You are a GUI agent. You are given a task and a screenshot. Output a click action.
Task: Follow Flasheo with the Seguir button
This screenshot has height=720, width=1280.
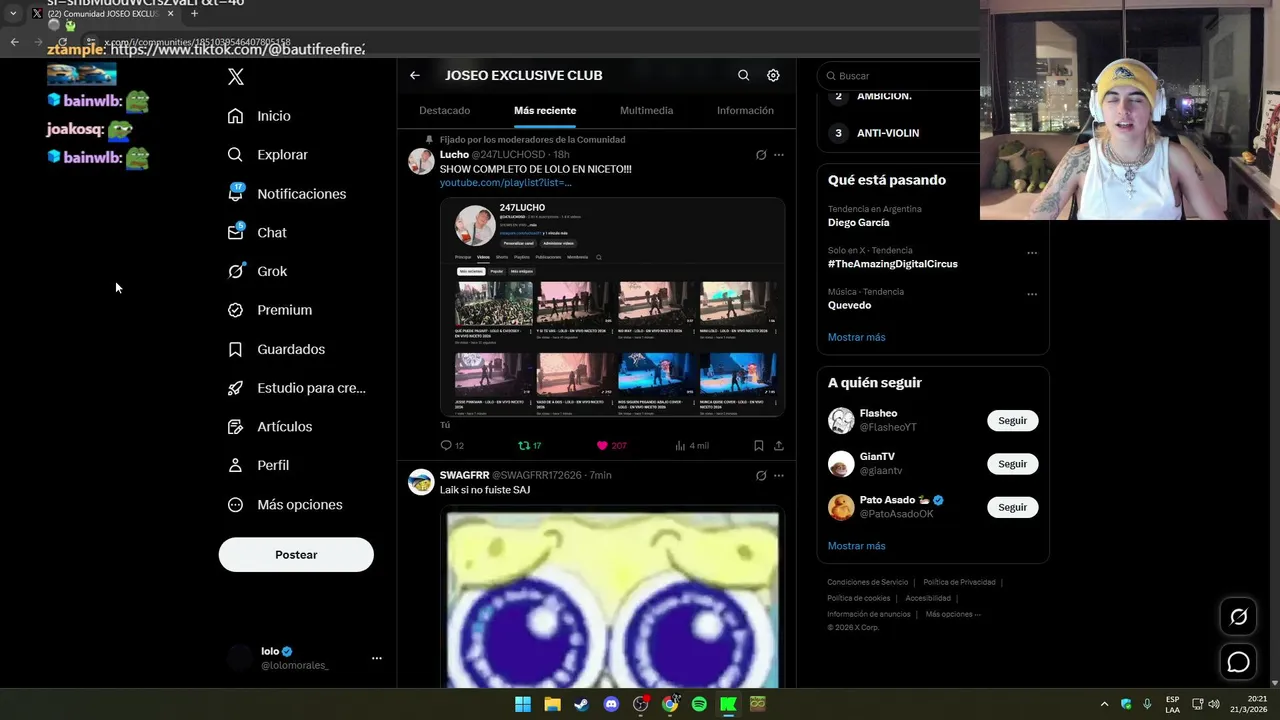[x=1012, y=421]
